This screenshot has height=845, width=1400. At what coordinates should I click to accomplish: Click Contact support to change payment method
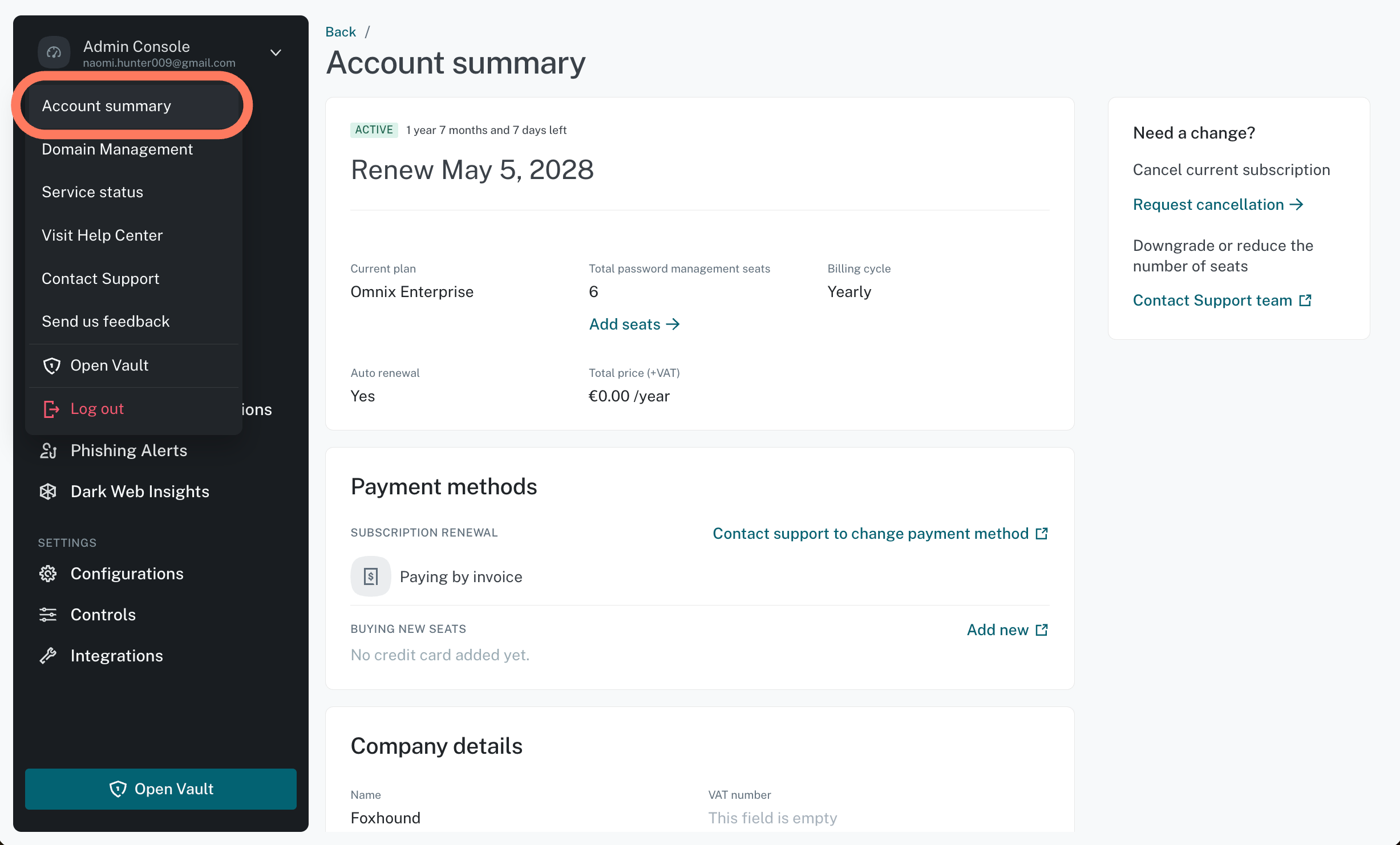point(880,534)
